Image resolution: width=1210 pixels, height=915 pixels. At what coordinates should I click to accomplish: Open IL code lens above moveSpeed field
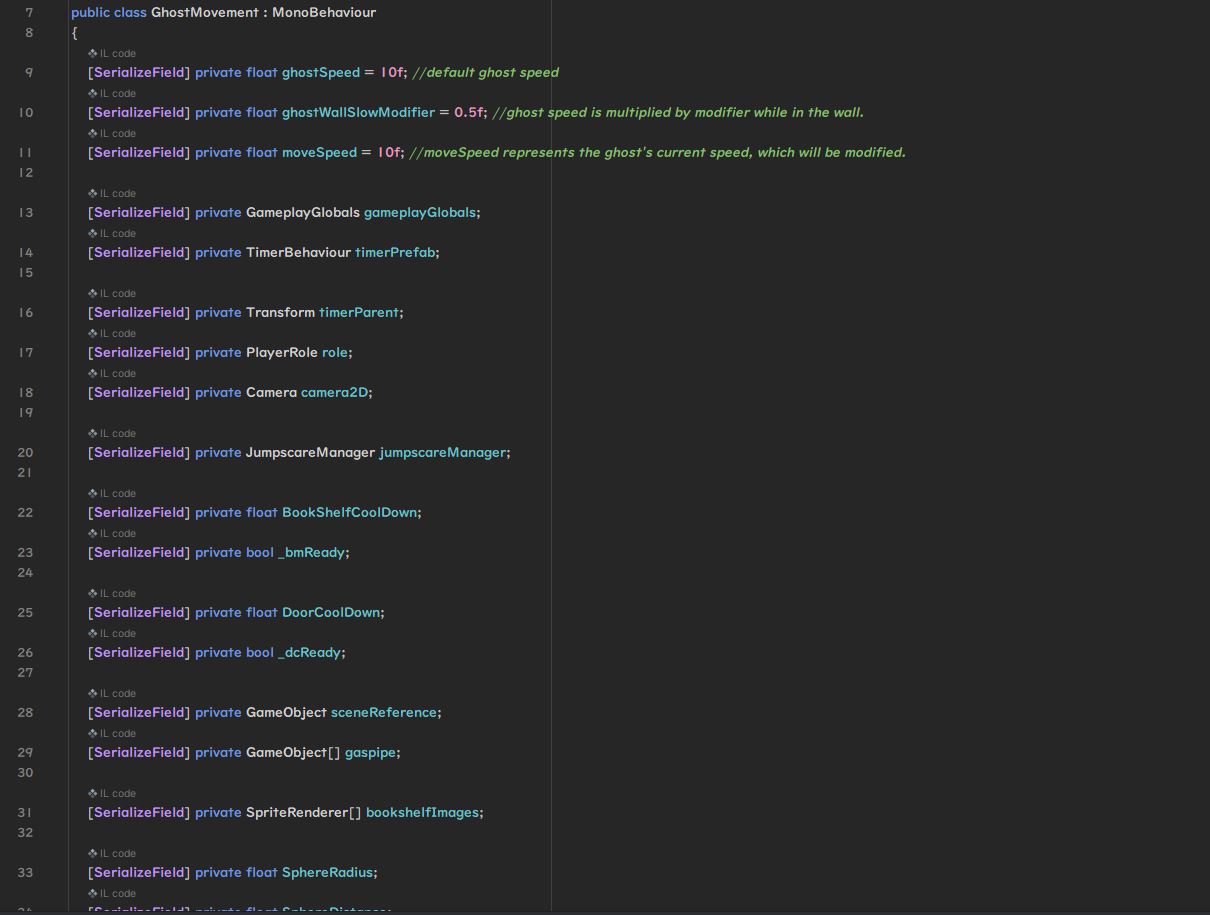117,133
